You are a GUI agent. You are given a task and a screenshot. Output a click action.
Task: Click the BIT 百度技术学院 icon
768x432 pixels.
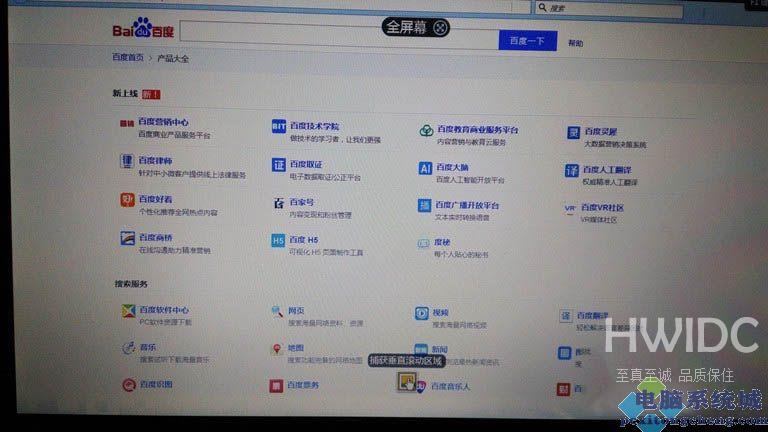pyautogui.click(x=279, y=126)
